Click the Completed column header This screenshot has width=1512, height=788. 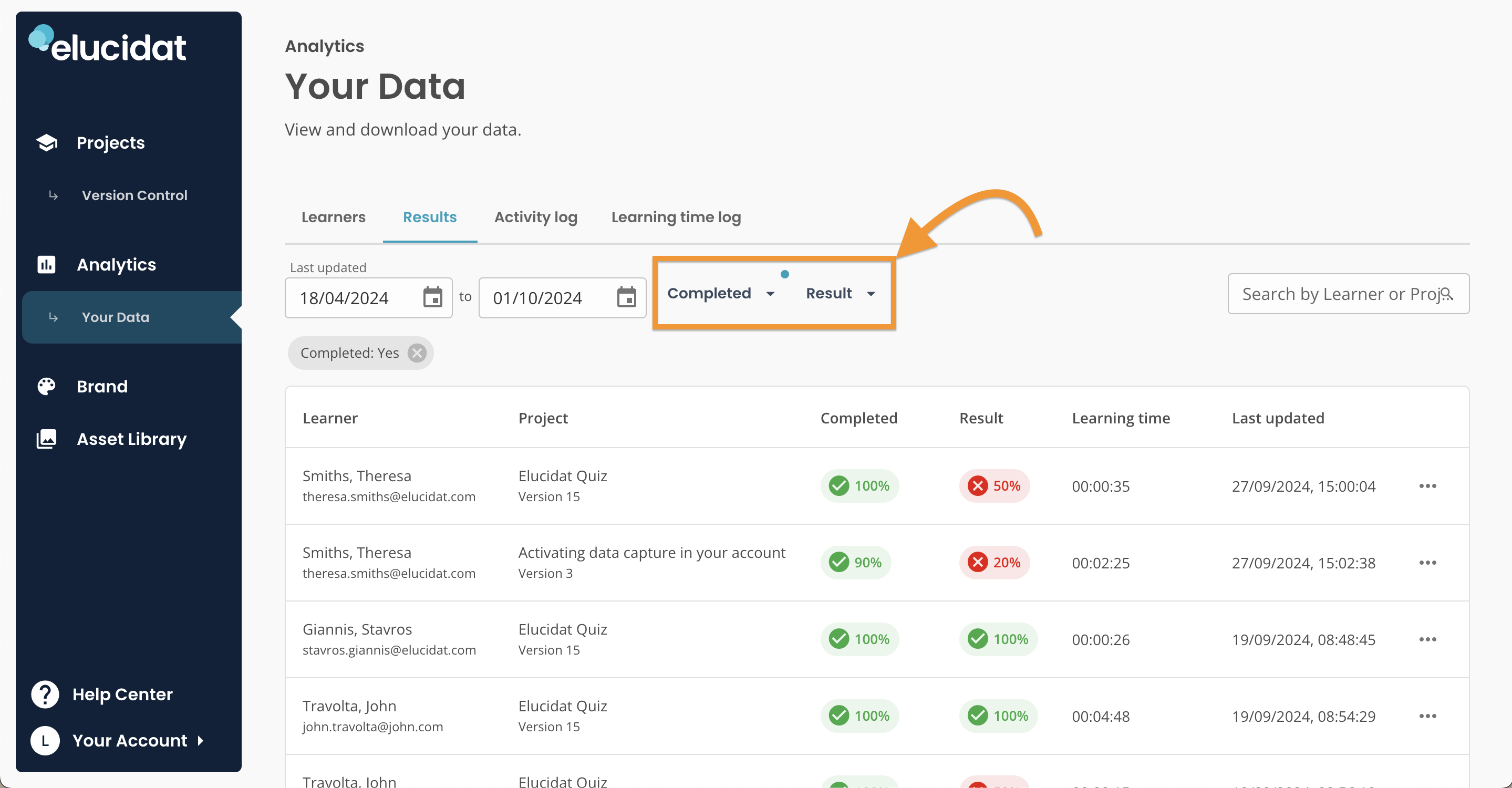tap(859, 418)
